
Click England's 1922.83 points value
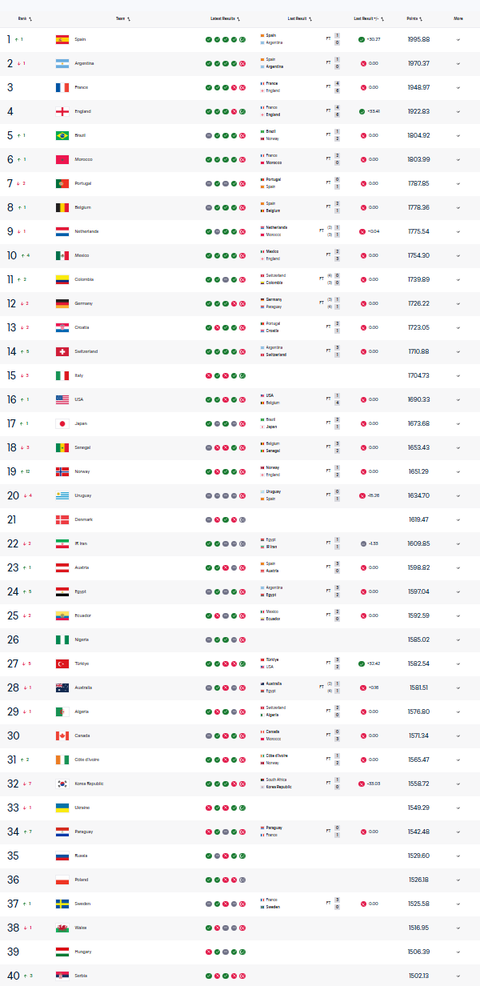click(418, 111)
